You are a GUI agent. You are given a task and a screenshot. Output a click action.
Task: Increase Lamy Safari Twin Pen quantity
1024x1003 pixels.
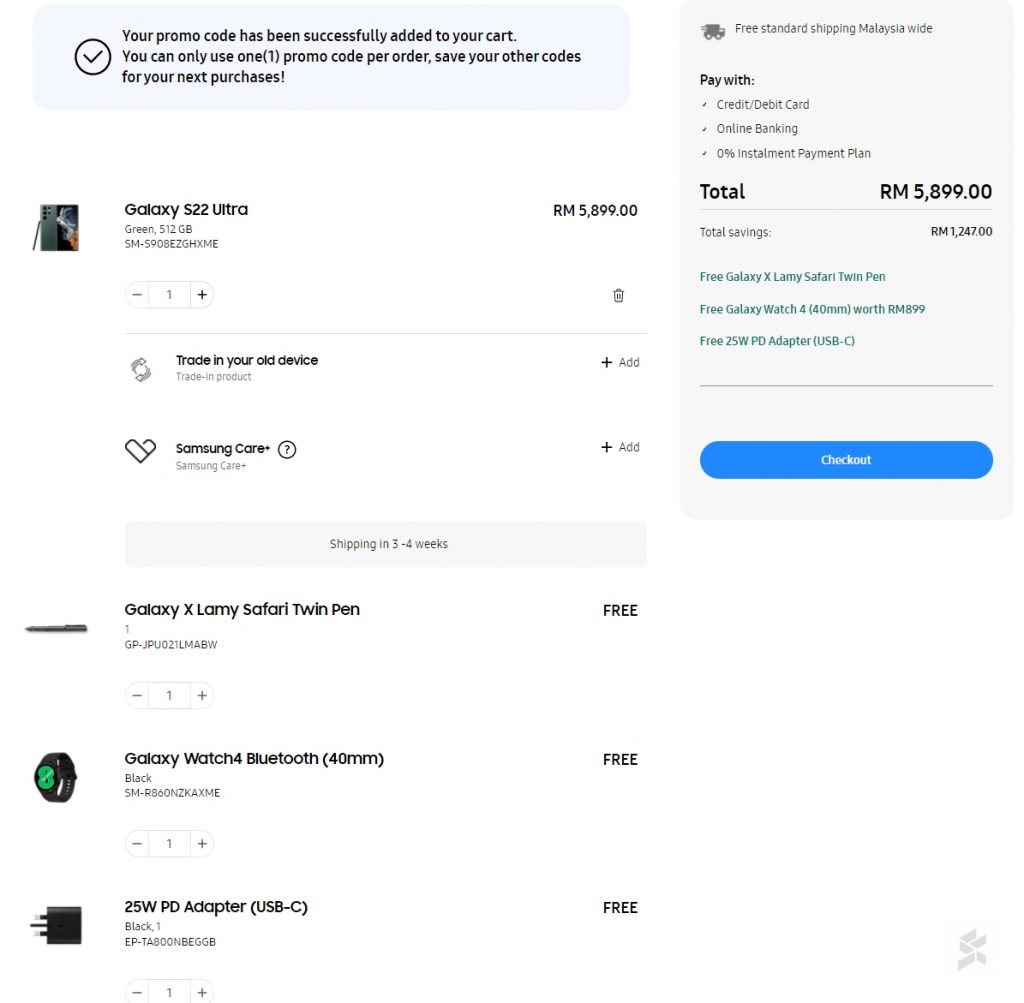click(202, 696)
